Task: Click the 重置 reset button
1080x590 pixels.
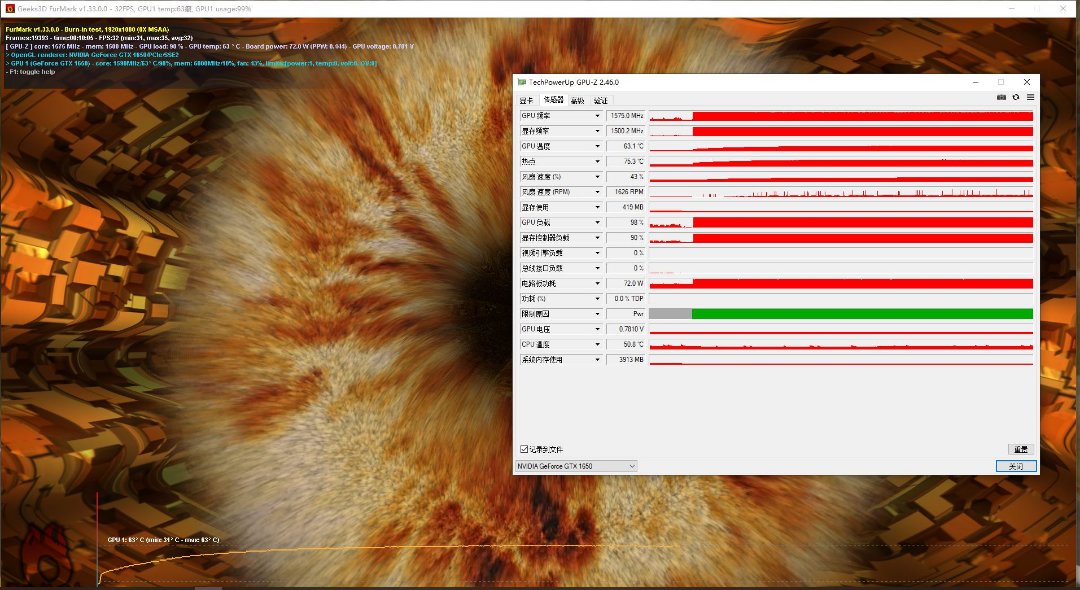Action: pos(1020,449)
